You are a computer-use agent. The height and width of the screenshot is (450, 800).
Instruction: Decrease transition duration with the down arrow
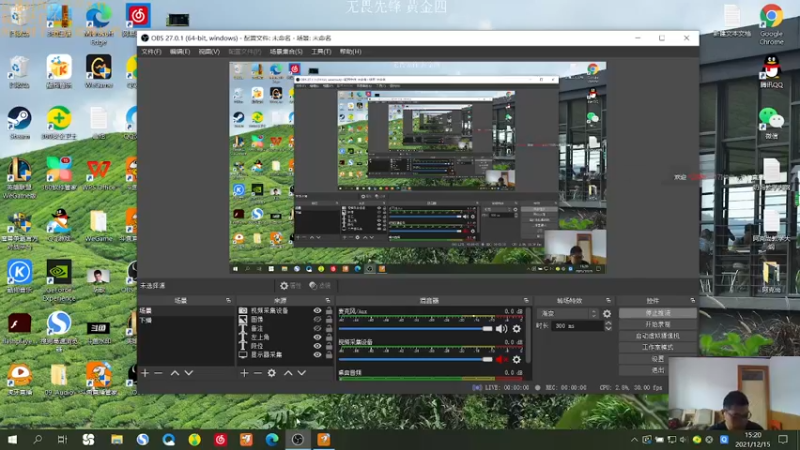[x=608, y=329]
